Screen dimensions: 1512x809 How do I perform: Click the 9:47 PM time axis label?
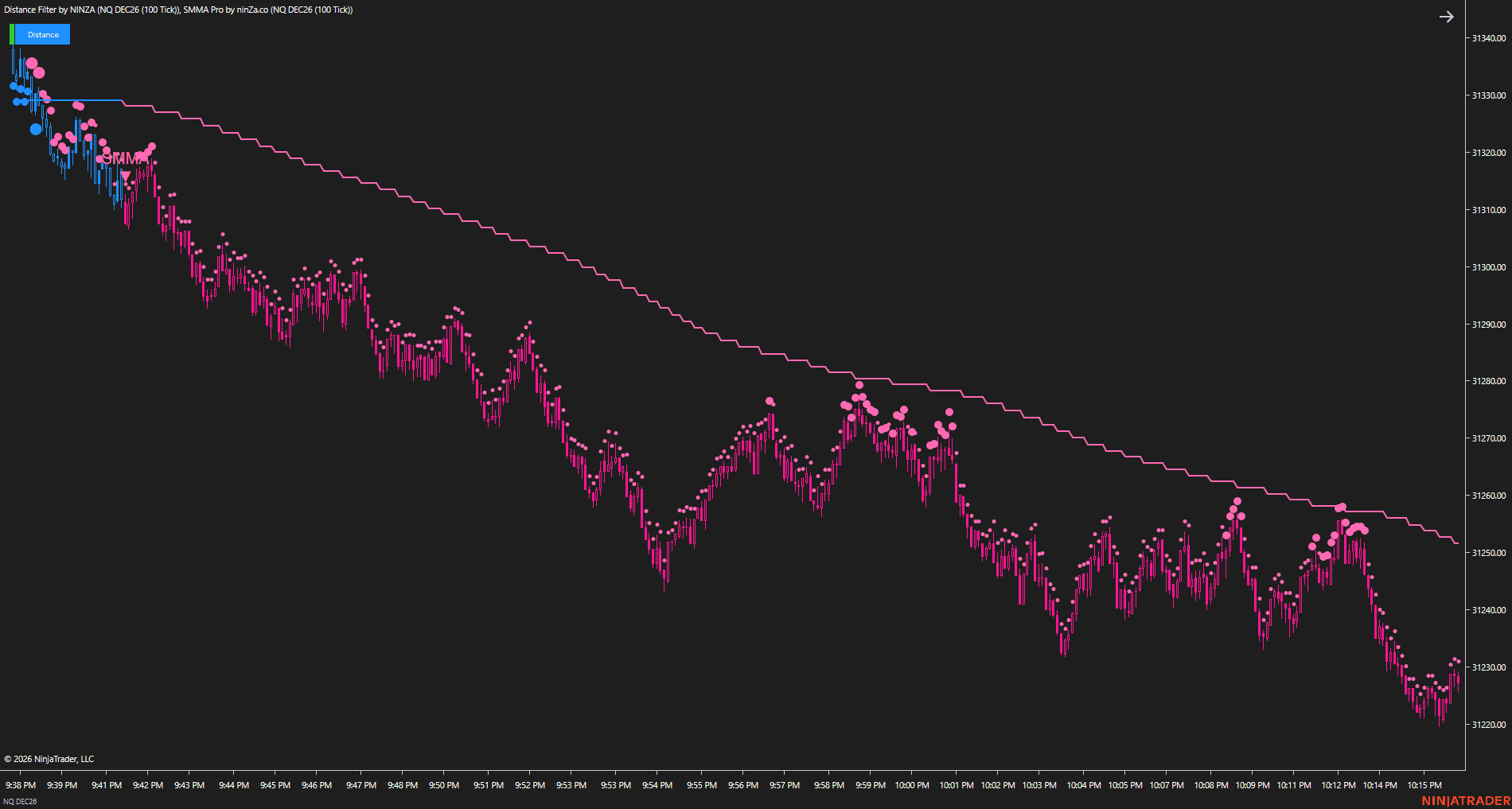(361, 785)
